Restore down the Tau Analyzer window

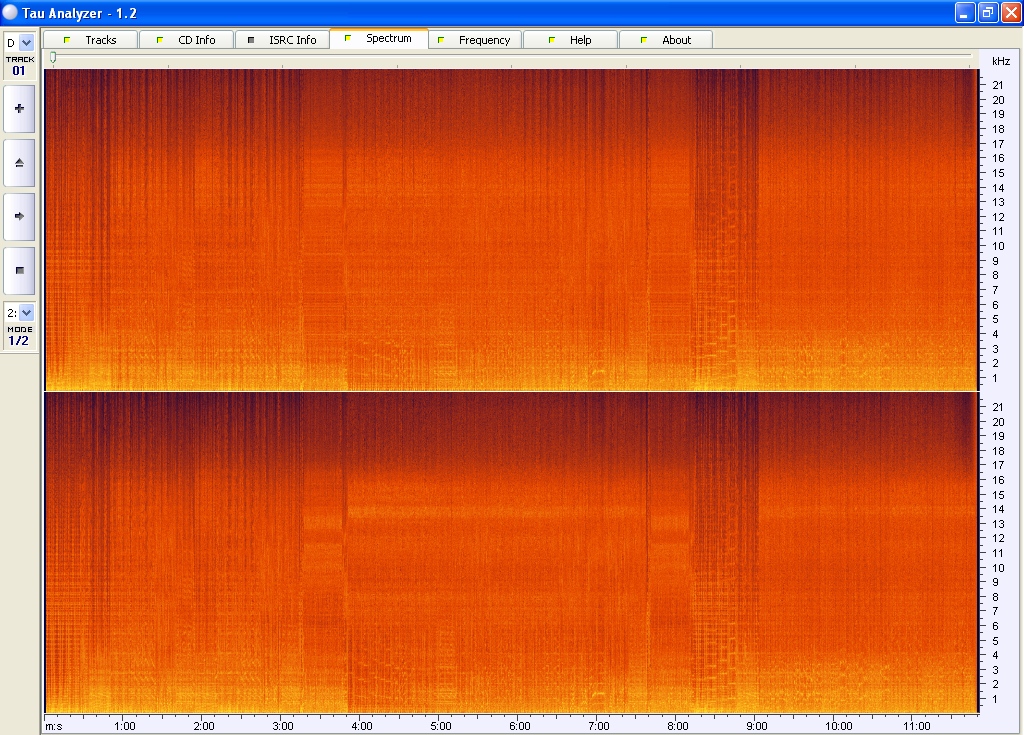(x=987, y=12)
